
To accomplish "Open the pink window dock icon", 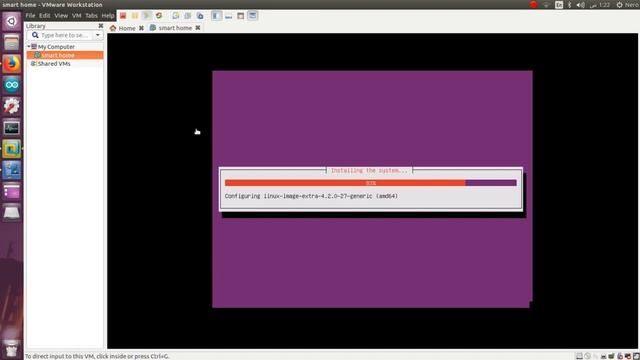I will (x=11, y=191).
